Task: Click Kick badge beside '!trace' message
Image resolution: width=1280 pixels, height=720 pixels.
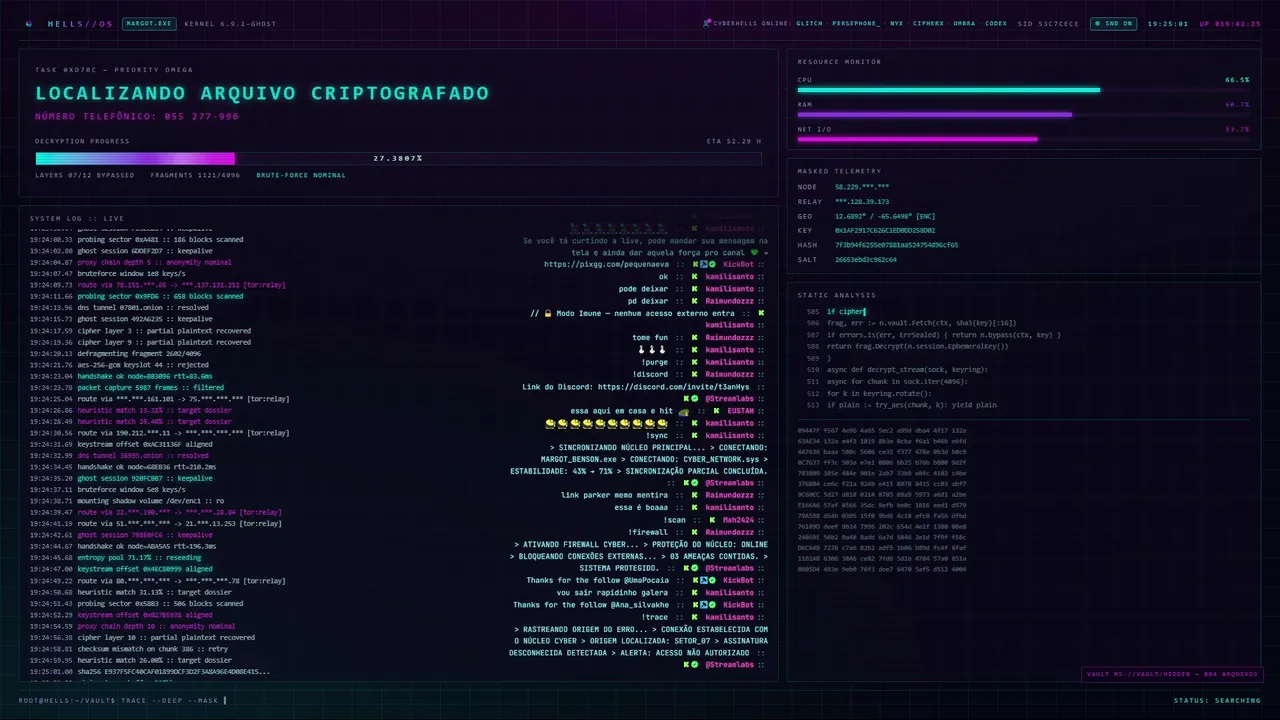Action: [693, 617]
